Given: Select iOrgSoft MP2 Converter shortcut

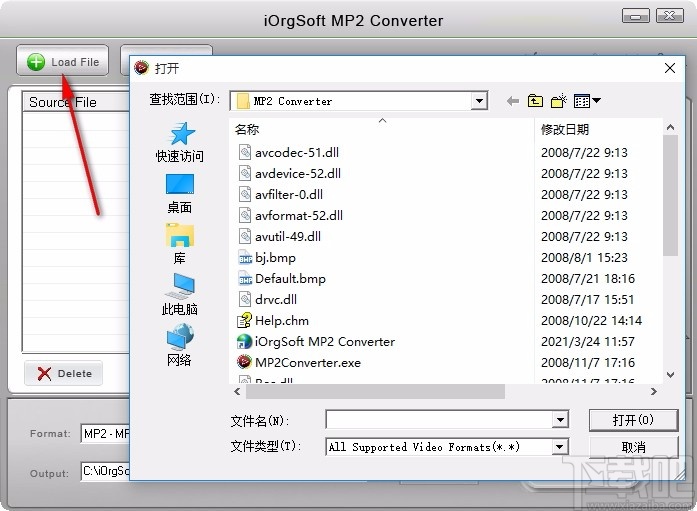Looking at the screenshot, I should (324, 341).
